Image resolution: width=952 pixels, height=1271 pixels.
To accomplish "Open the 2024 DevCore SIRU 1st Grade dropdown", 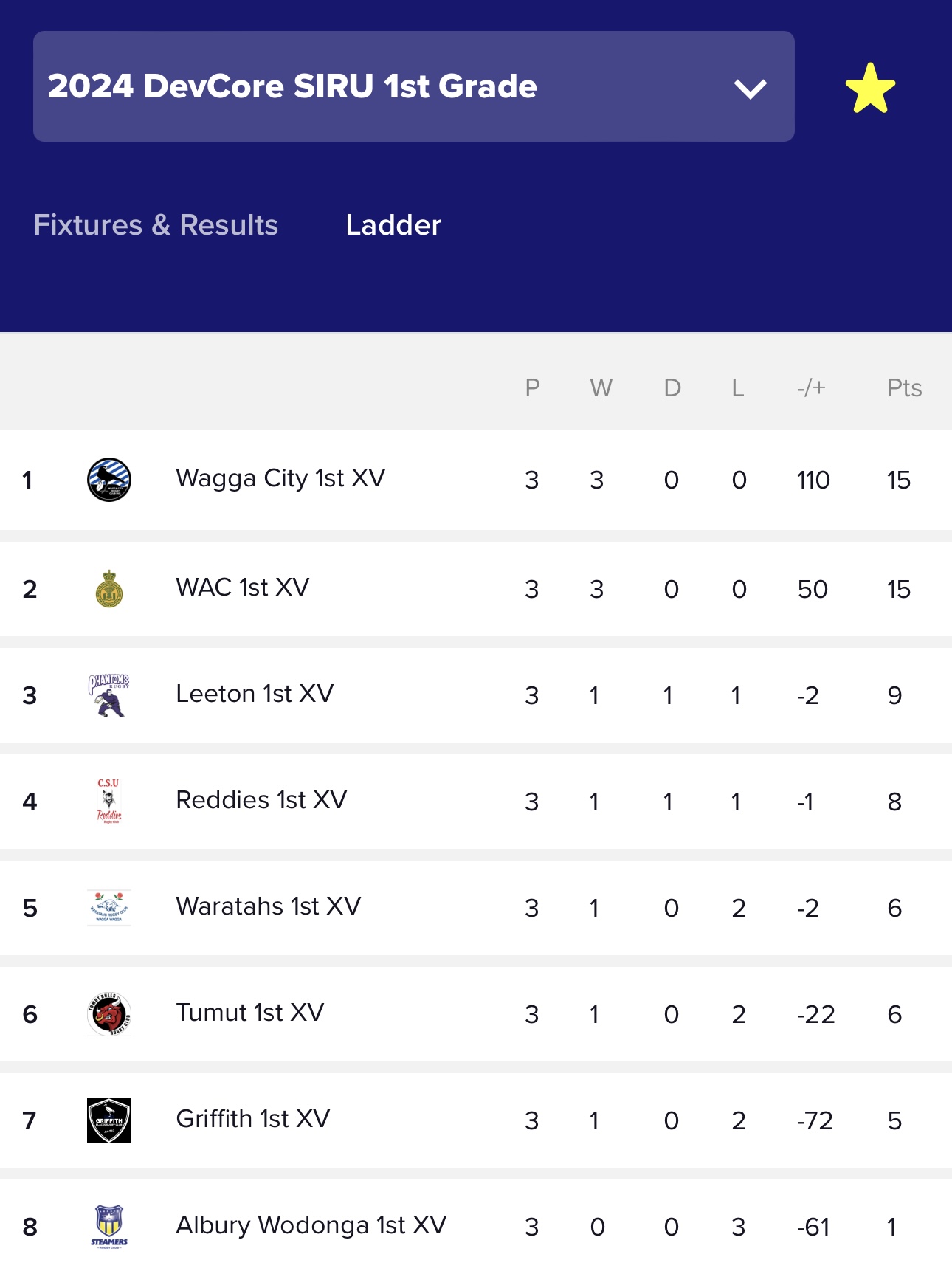I will 413,86.
